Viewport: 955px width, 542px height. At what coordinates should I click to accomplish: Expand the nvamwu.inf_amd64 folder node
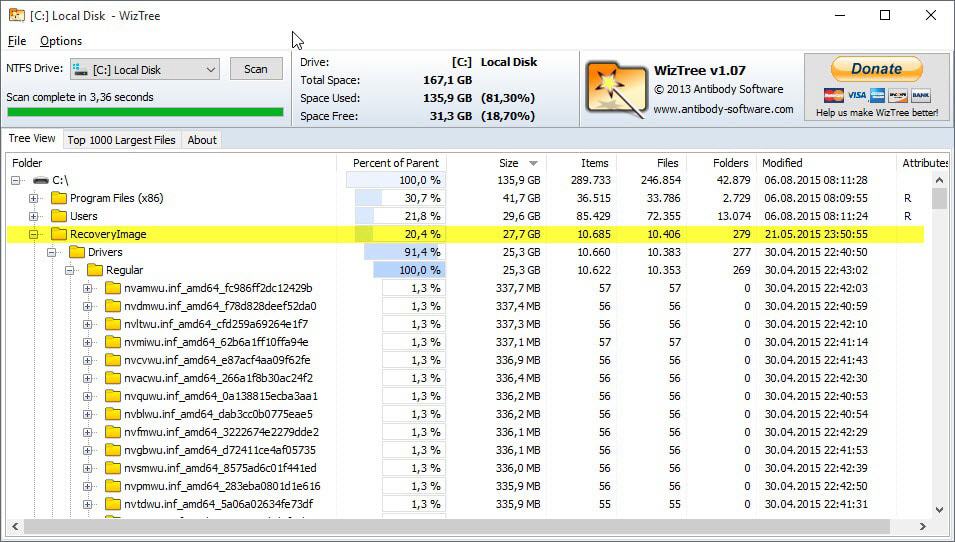point(87,288)
